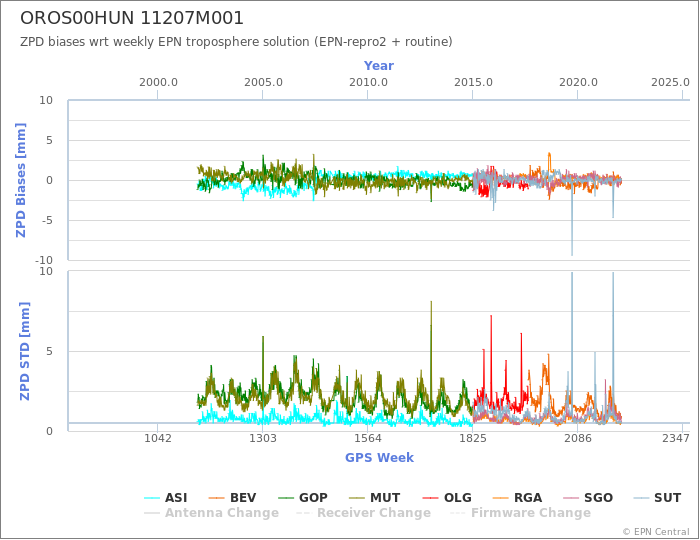The width and height of the screenshot is (700, 540).
Task: Click the 2025.0 year tick label
Action: coord(670,83)
